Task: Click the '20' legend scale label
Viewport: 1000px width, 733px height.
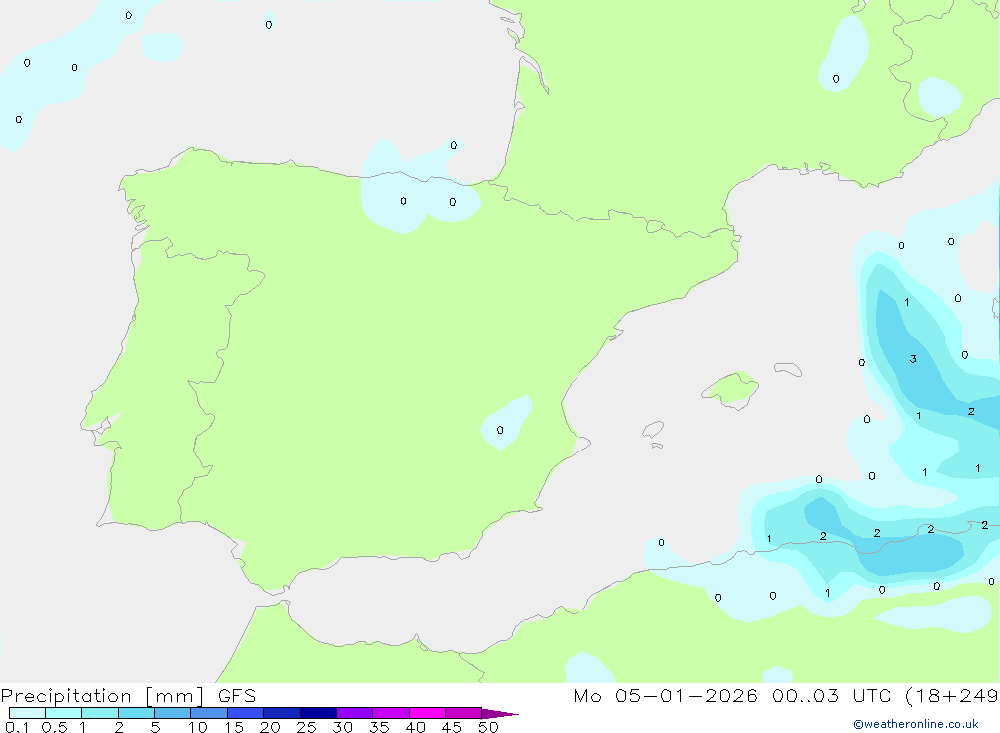Action: [270, 727]
